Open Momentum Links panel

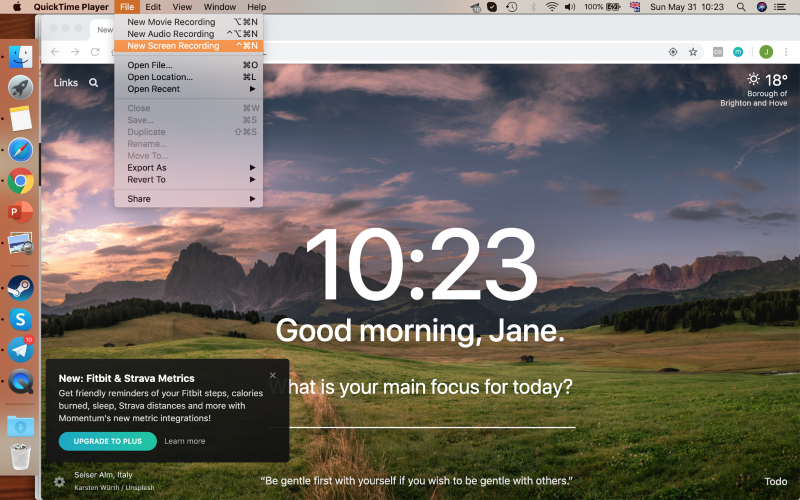click(x=66, y=83)
